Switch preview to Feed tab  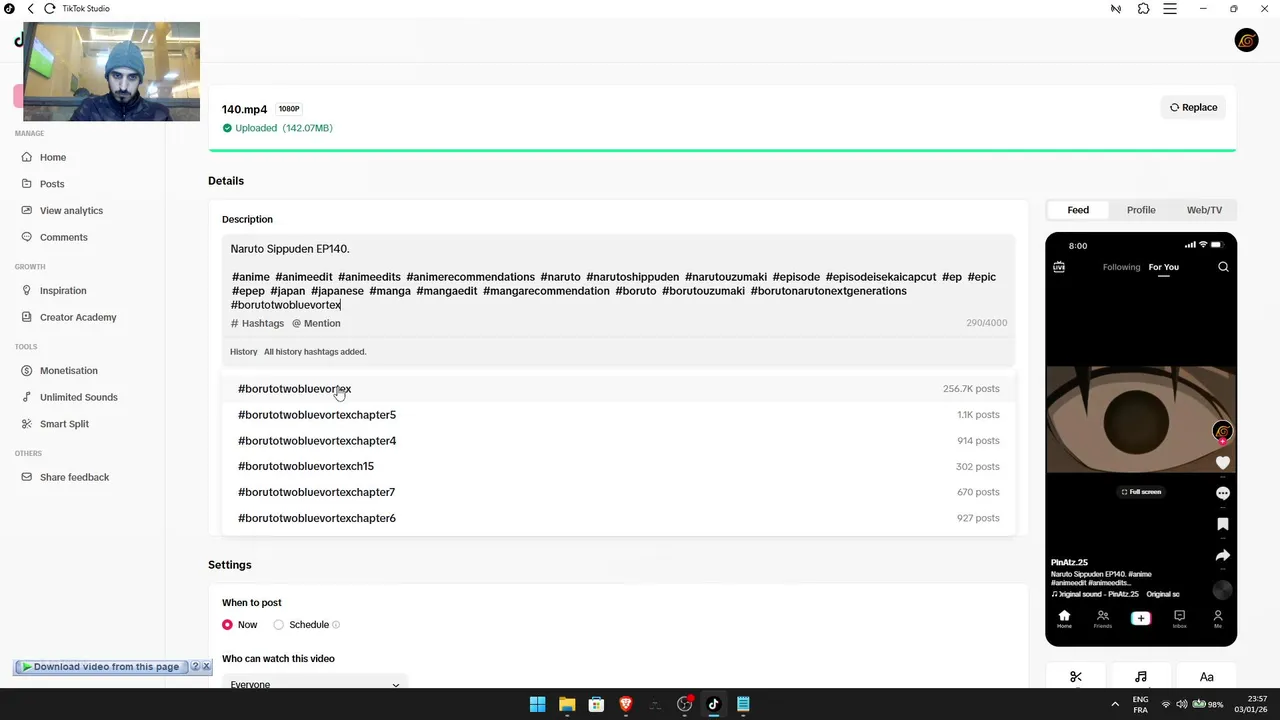[x=1078, y=210]
